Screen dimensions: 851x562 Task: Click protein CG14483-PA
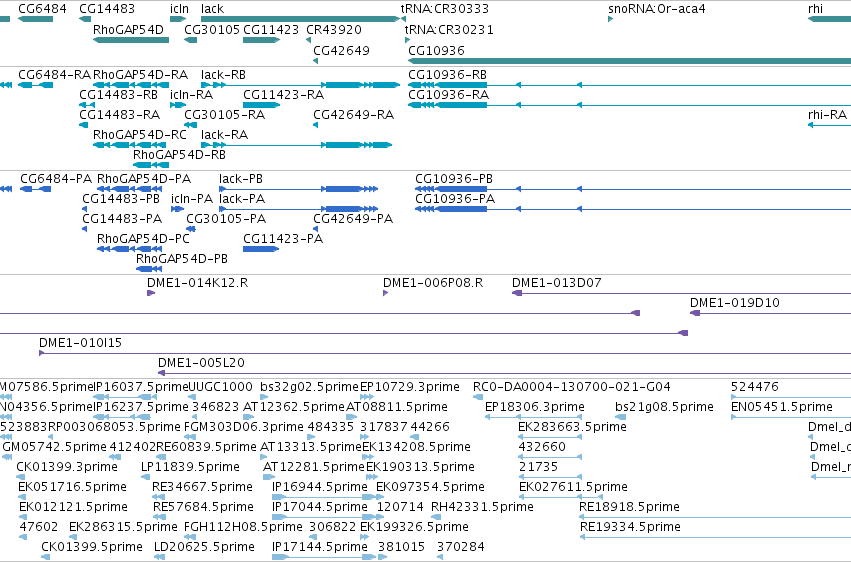[x=122, y=219]
